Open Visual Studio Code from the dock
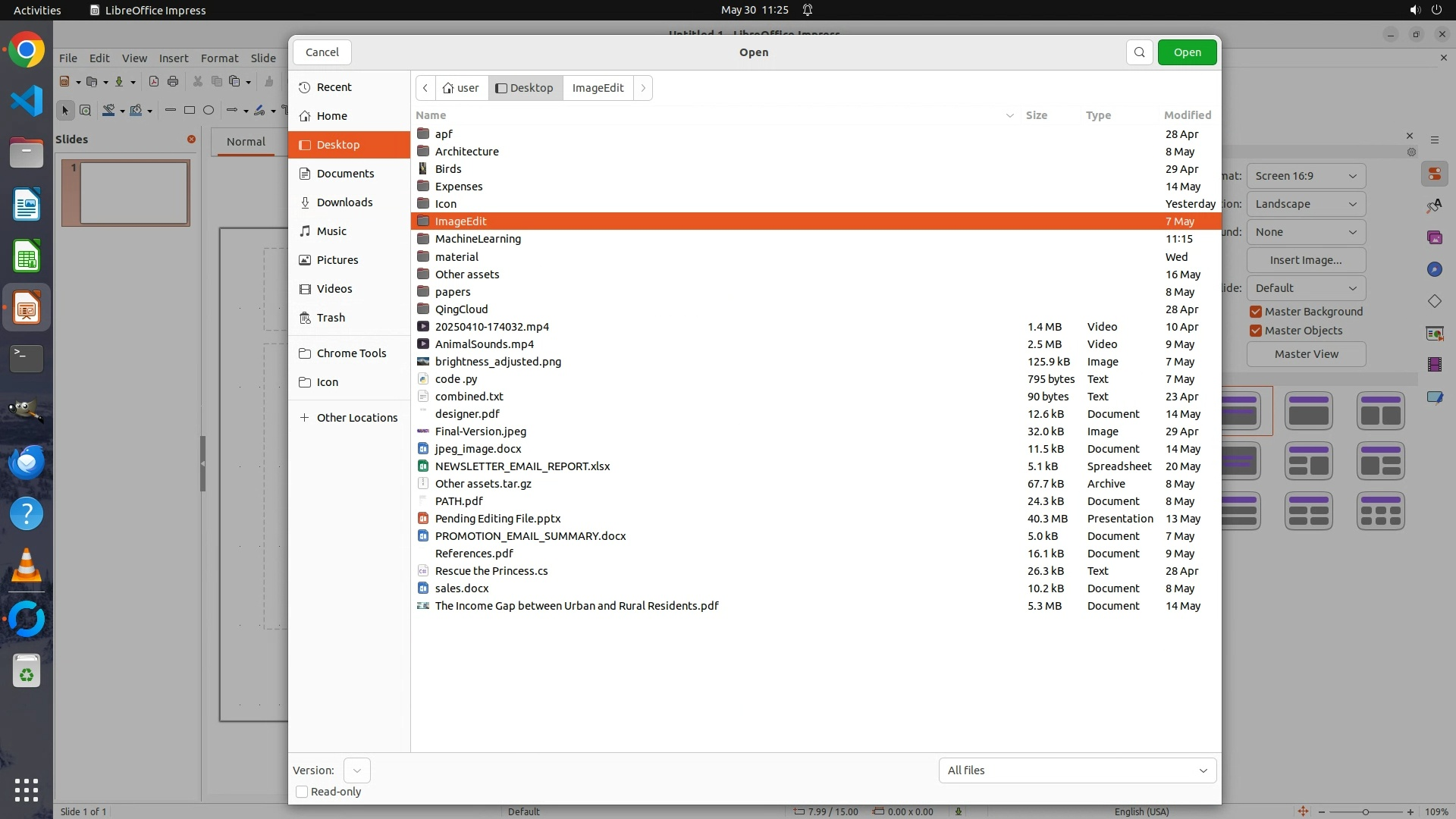The width and height of the screenshot is (1456, 819). point(27,101)
